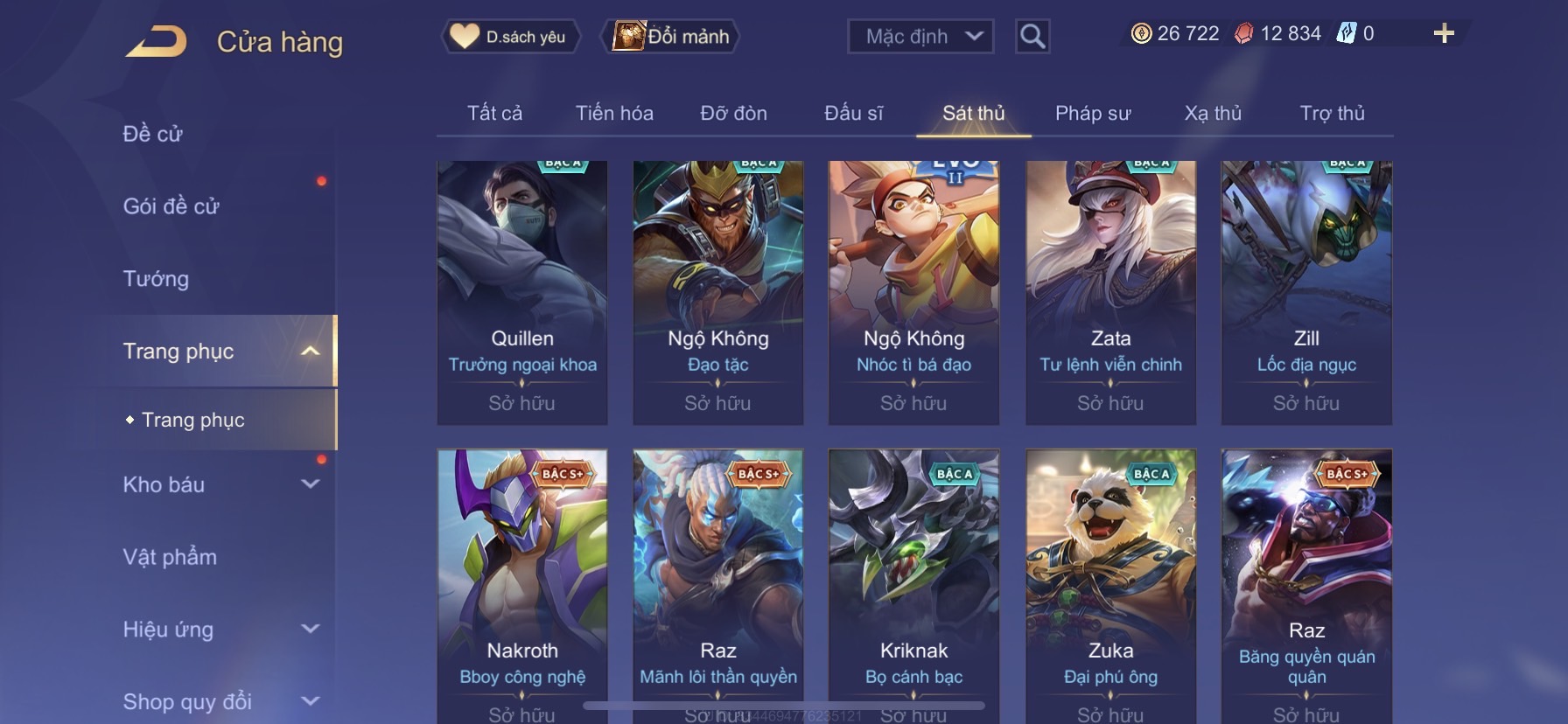This screenshot has width=1568, height=724.
Task: Expand the Kho báu sidebar section
Action: (310, 484)
